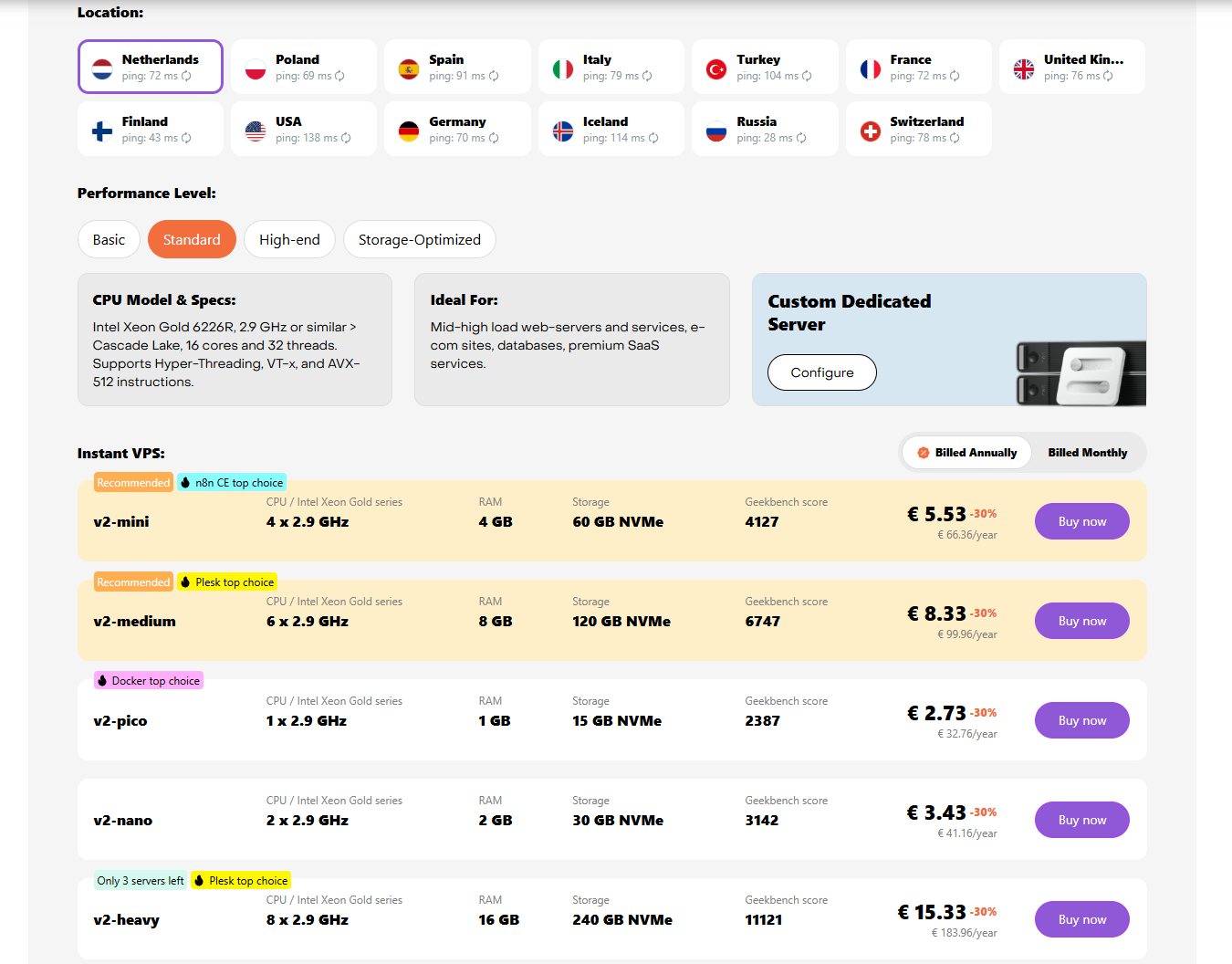Click the Poland flag icon

click(x=256, y=68)
